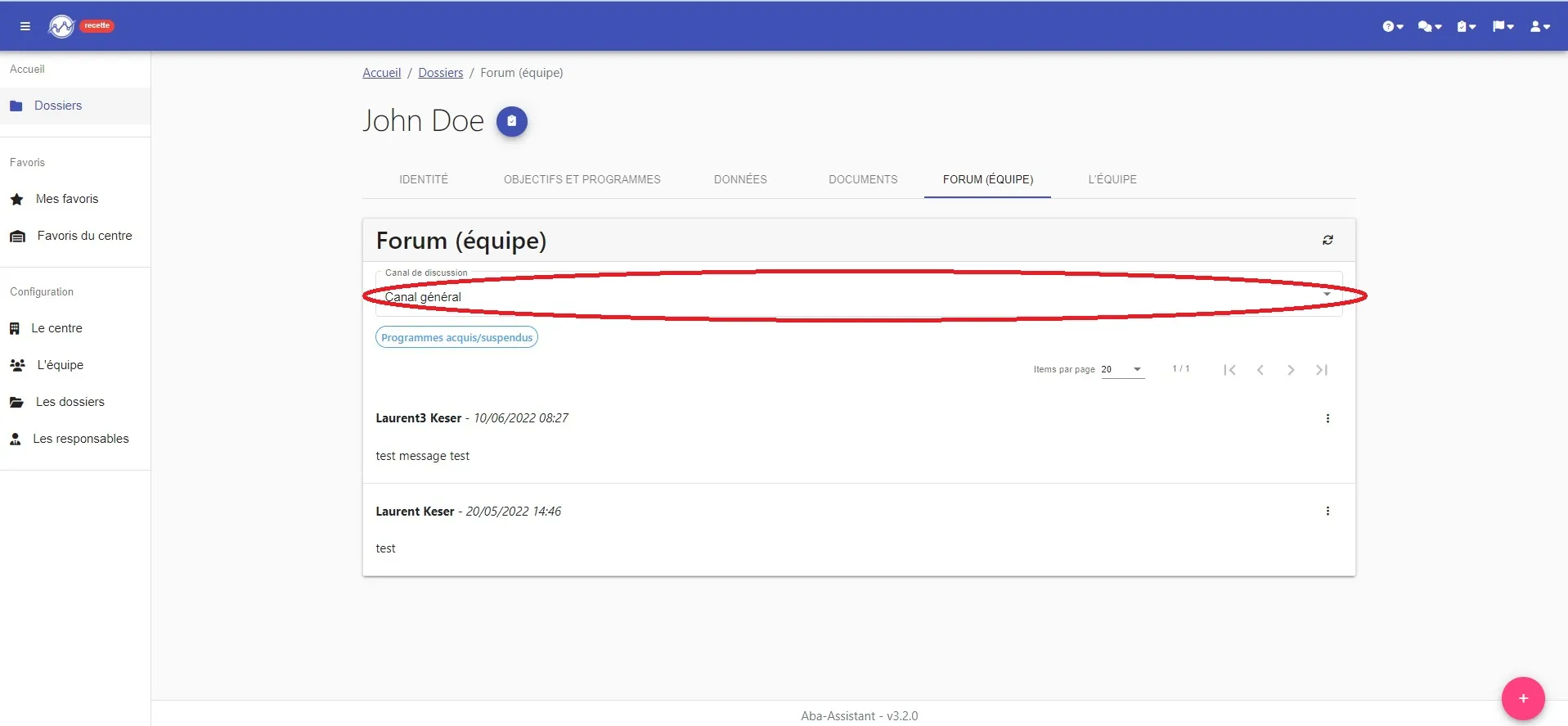Open options menu for Laurent3 Keser message
This screenshot has width=1568, height=726.
[x=1328, y=418]
